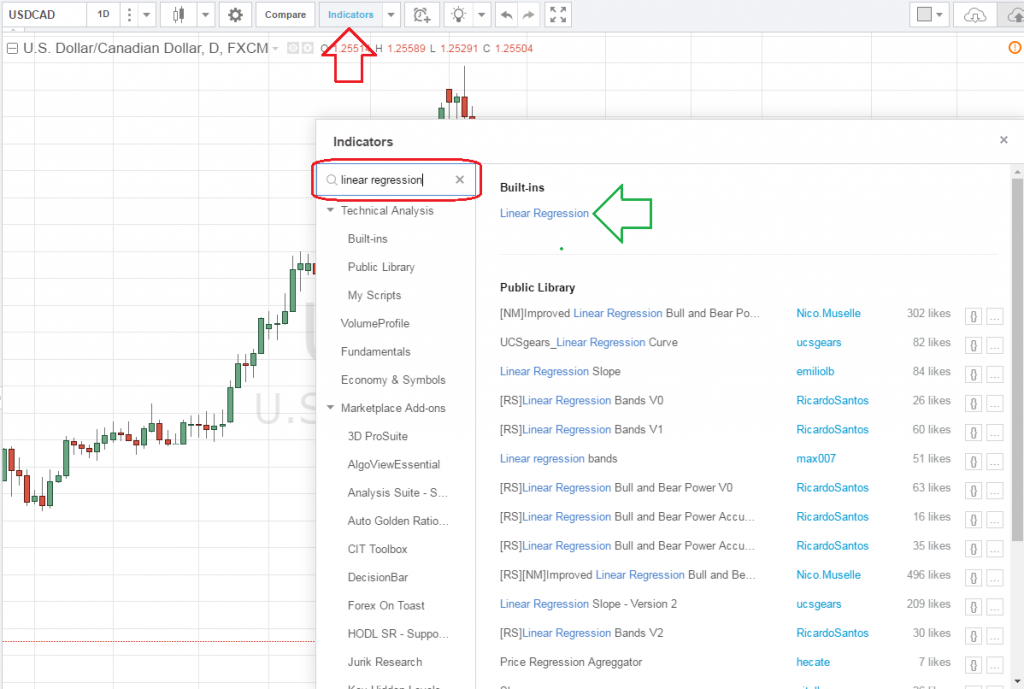Open dropdown arrow beside the lightbulb icon

point(481,14)
